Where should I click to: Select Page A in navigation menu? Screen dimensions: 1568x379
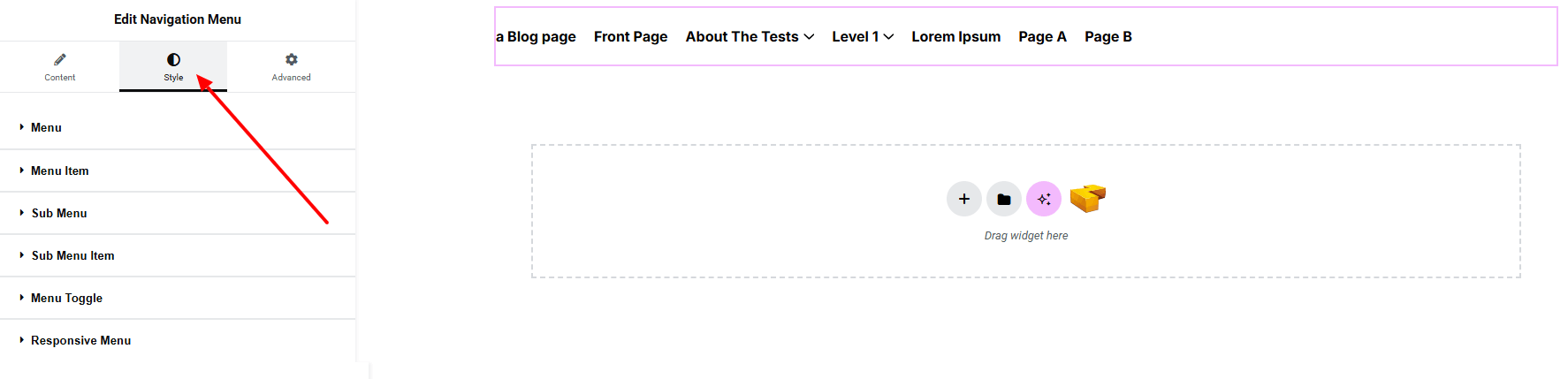coord(1042,37)
